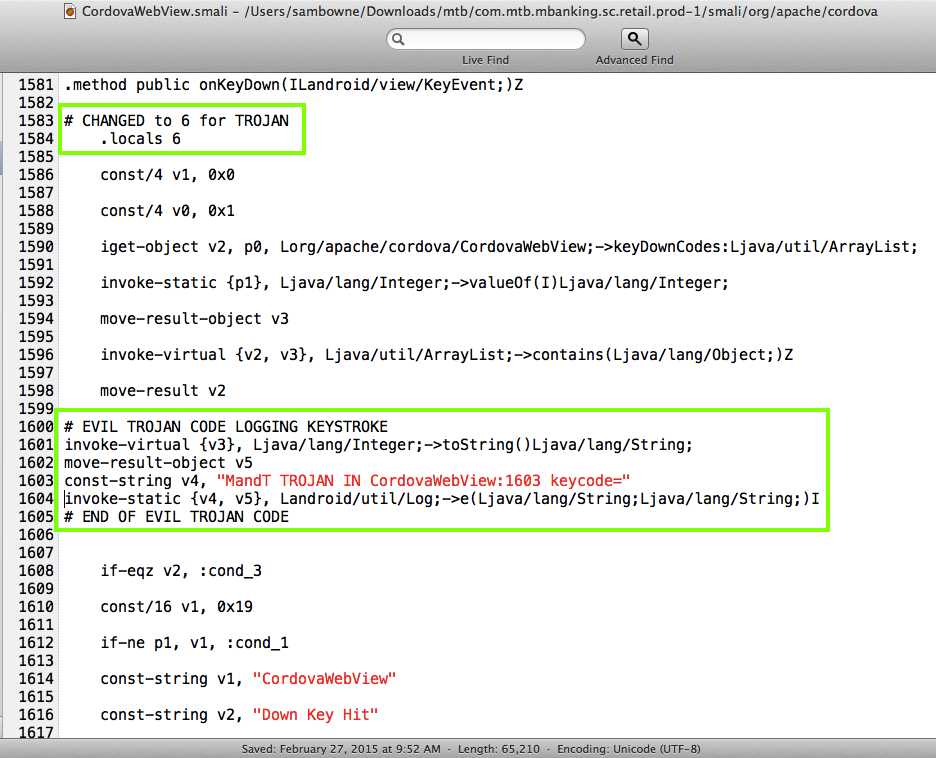Click the Advanced Find magnifier button
The image size is (936, 758).
(x=635, y=39)
